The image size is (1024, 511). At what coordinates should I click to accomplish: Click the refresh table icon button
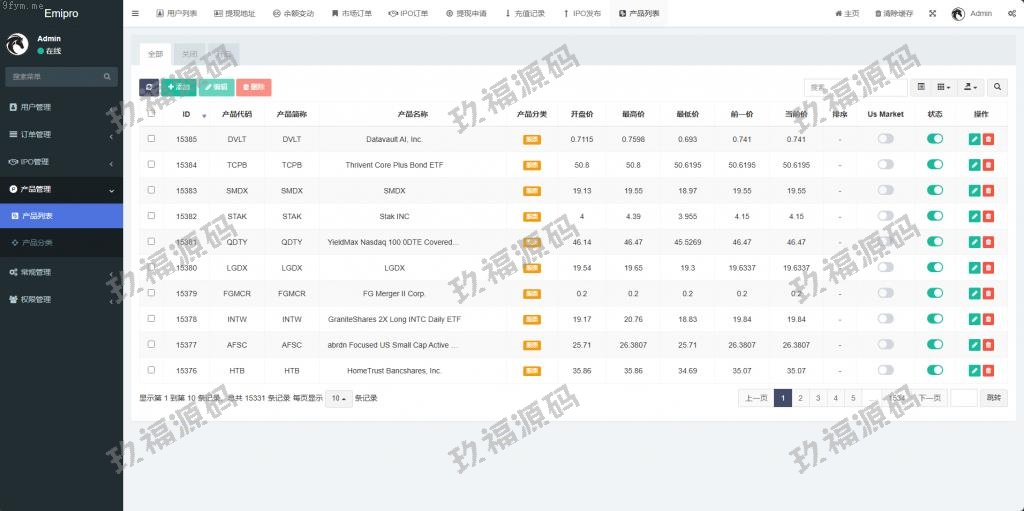[149, 87]
